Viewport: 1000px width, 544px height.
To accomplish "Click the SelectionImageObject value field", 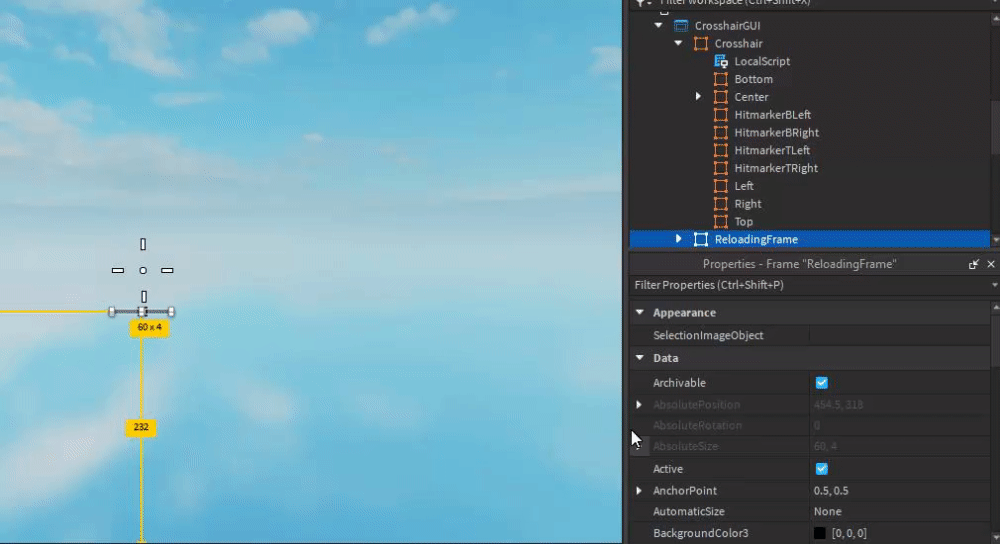I will 899,335.
